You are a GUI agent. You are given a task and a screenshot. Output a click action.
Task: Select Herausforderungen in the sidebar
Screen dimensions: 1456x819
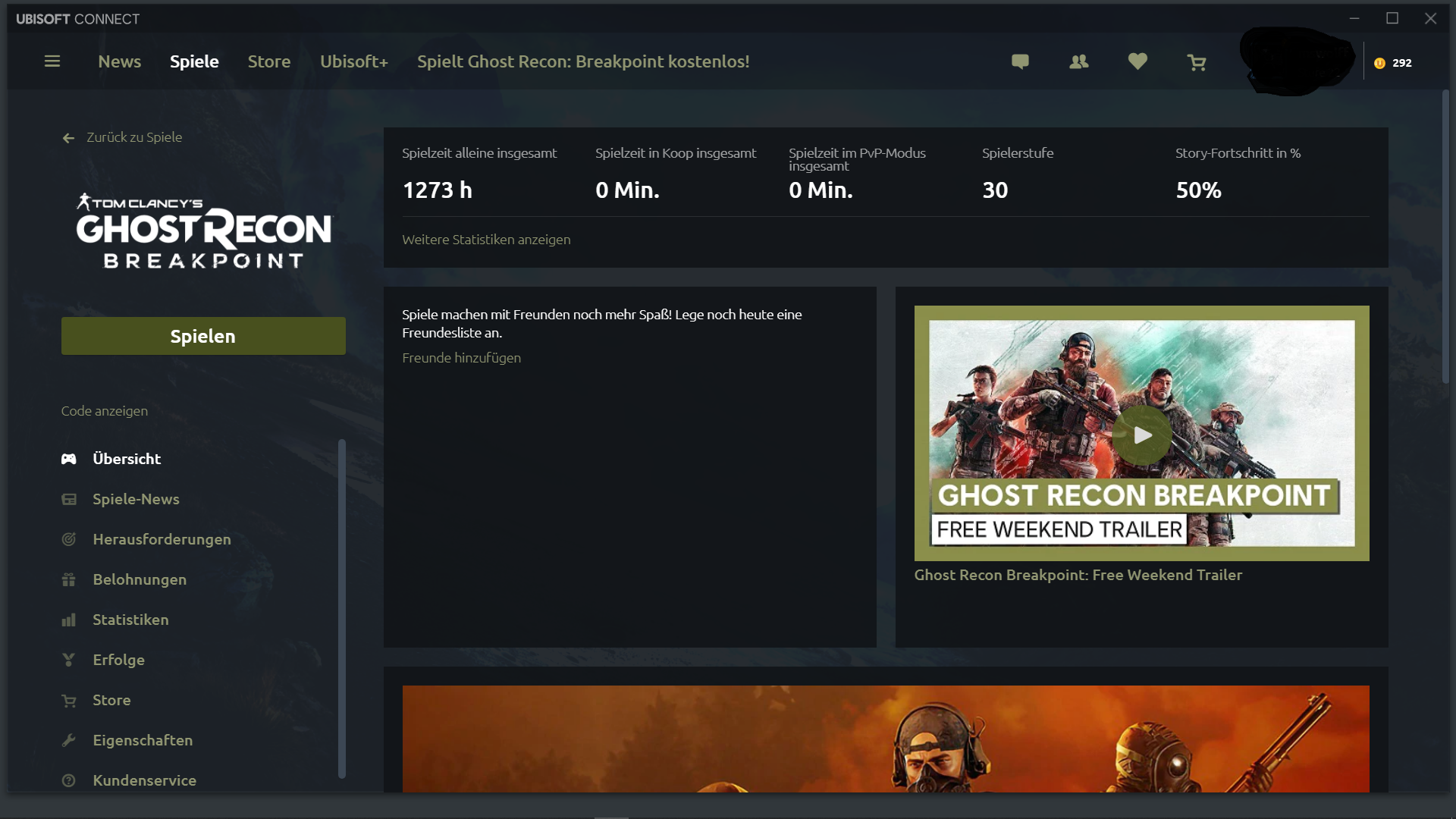click(162, 539)
